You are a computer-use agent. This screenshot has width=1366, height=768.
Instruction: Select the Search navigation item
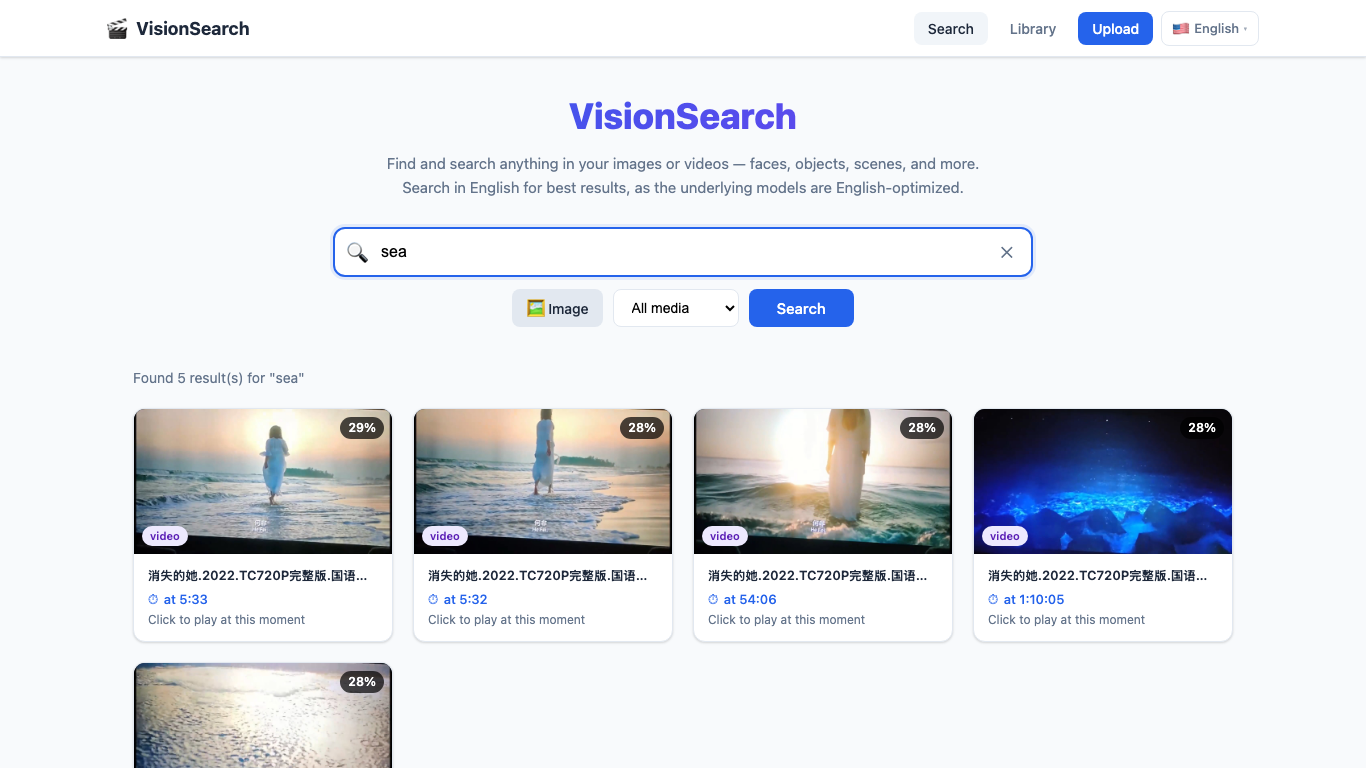pos(950,29)
